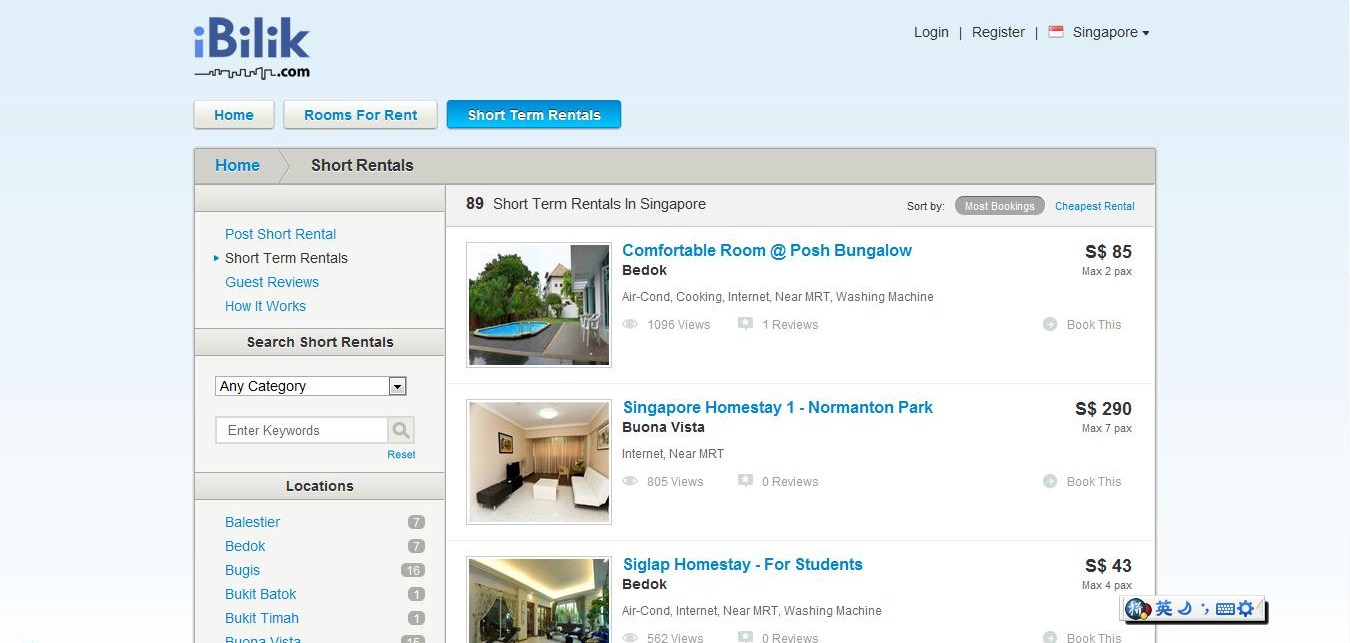Screen dimensions: 1350x643
Task: Toggle sorting to Most Bookings
Action: point(999,206)
